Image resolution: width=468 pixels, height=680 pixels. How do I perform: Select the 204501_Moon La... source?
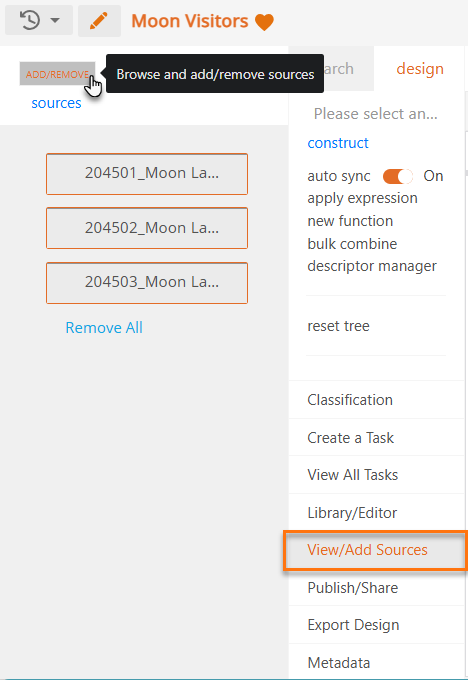(147, 173)
